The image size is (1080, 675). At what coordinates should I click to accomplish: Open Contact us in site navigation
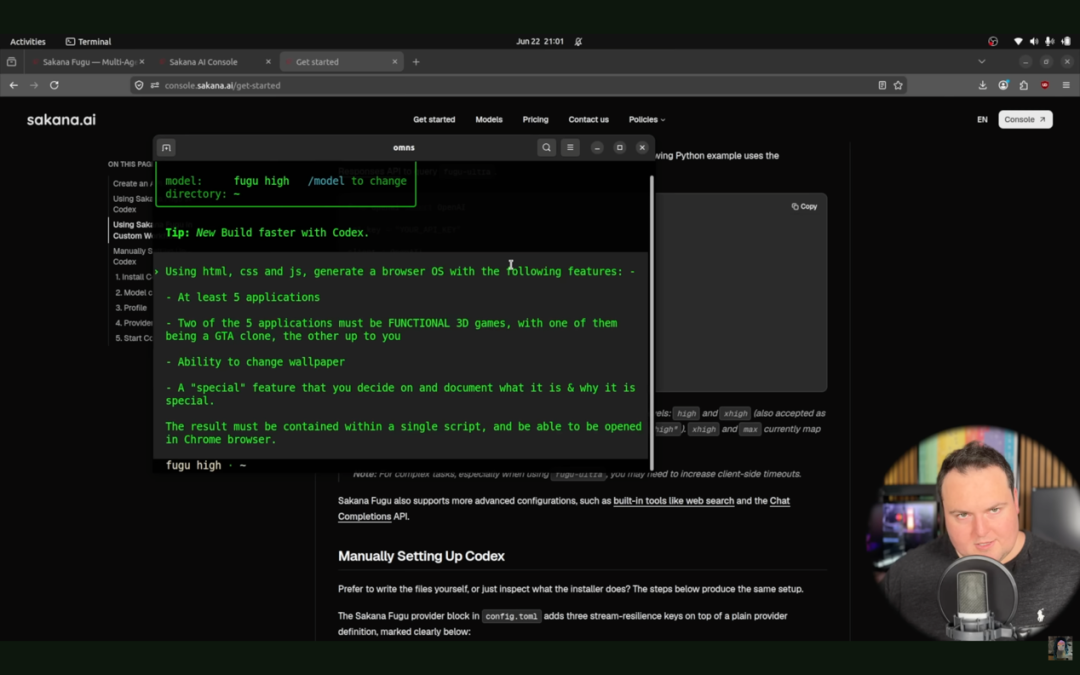click(x=588, y=120)
